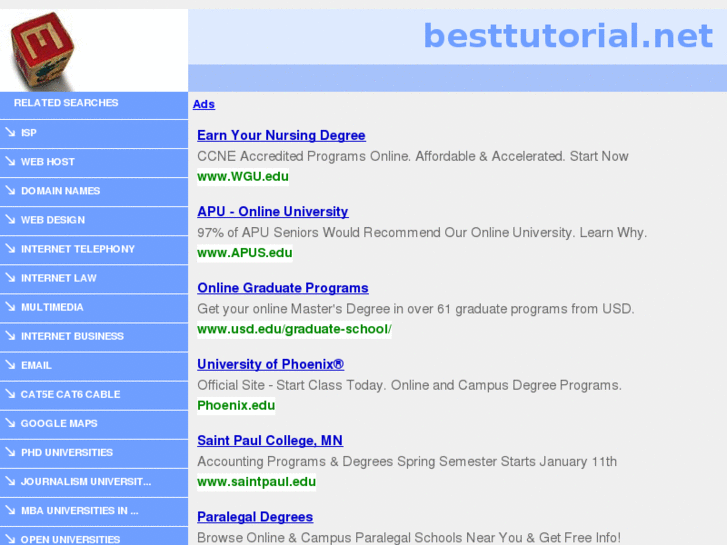Click the arrow icon beside CAT5E CAT6 CABLE
The image size is (727, 545).
coord(11,394)
